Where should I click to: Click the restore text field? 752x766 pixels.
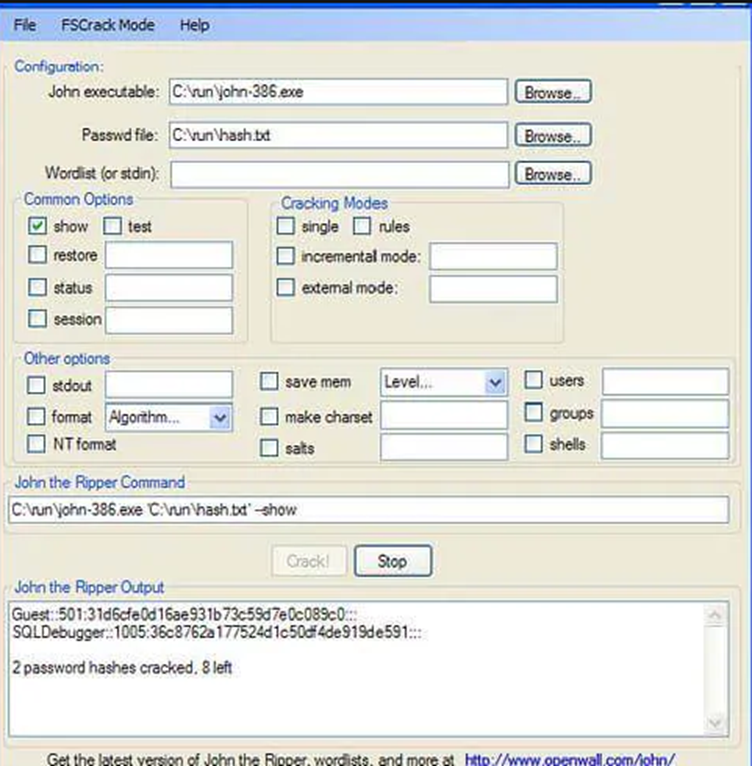click(169, 255)
